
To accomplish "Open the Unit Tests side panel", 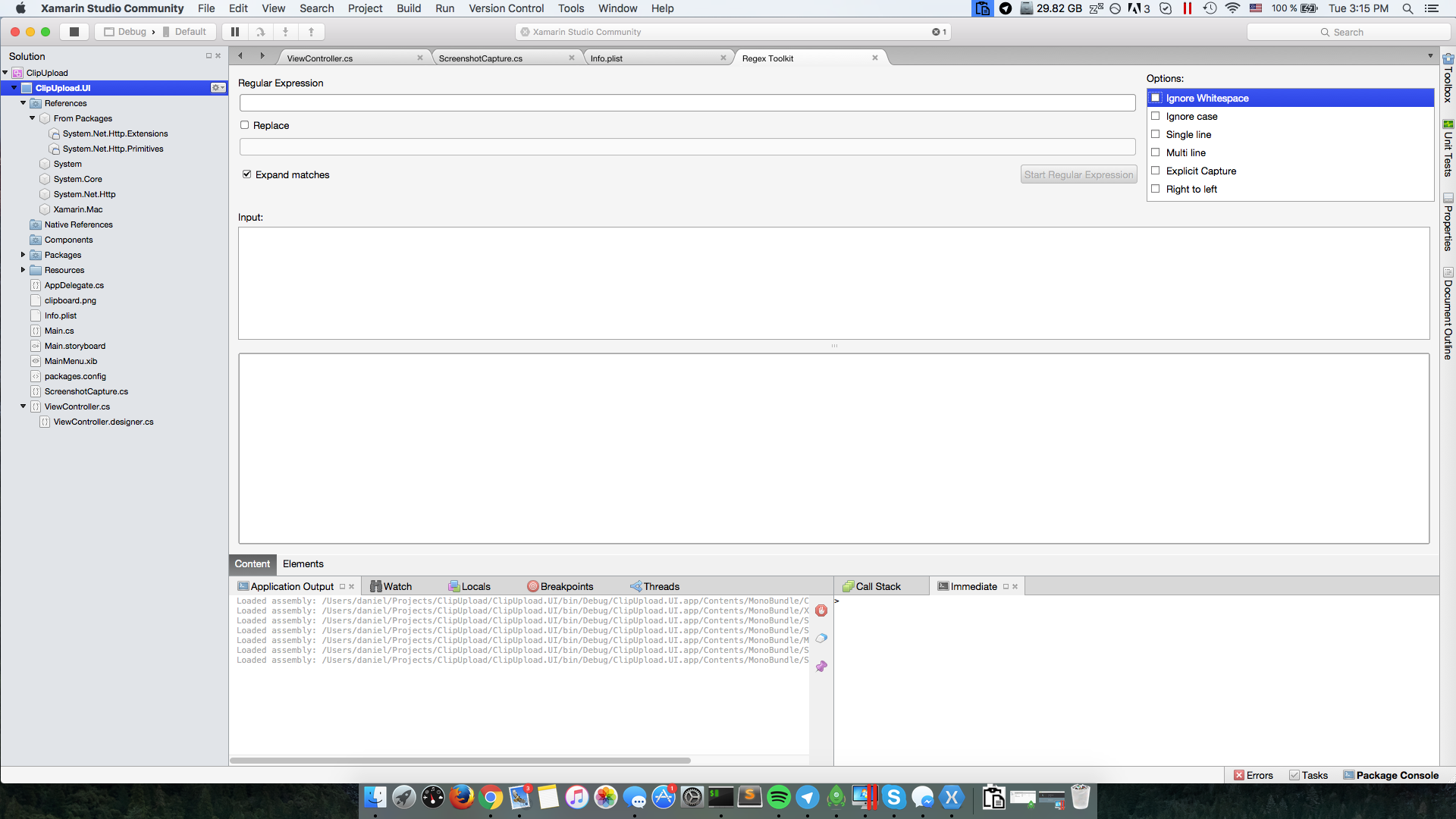I will (1448, 149).
